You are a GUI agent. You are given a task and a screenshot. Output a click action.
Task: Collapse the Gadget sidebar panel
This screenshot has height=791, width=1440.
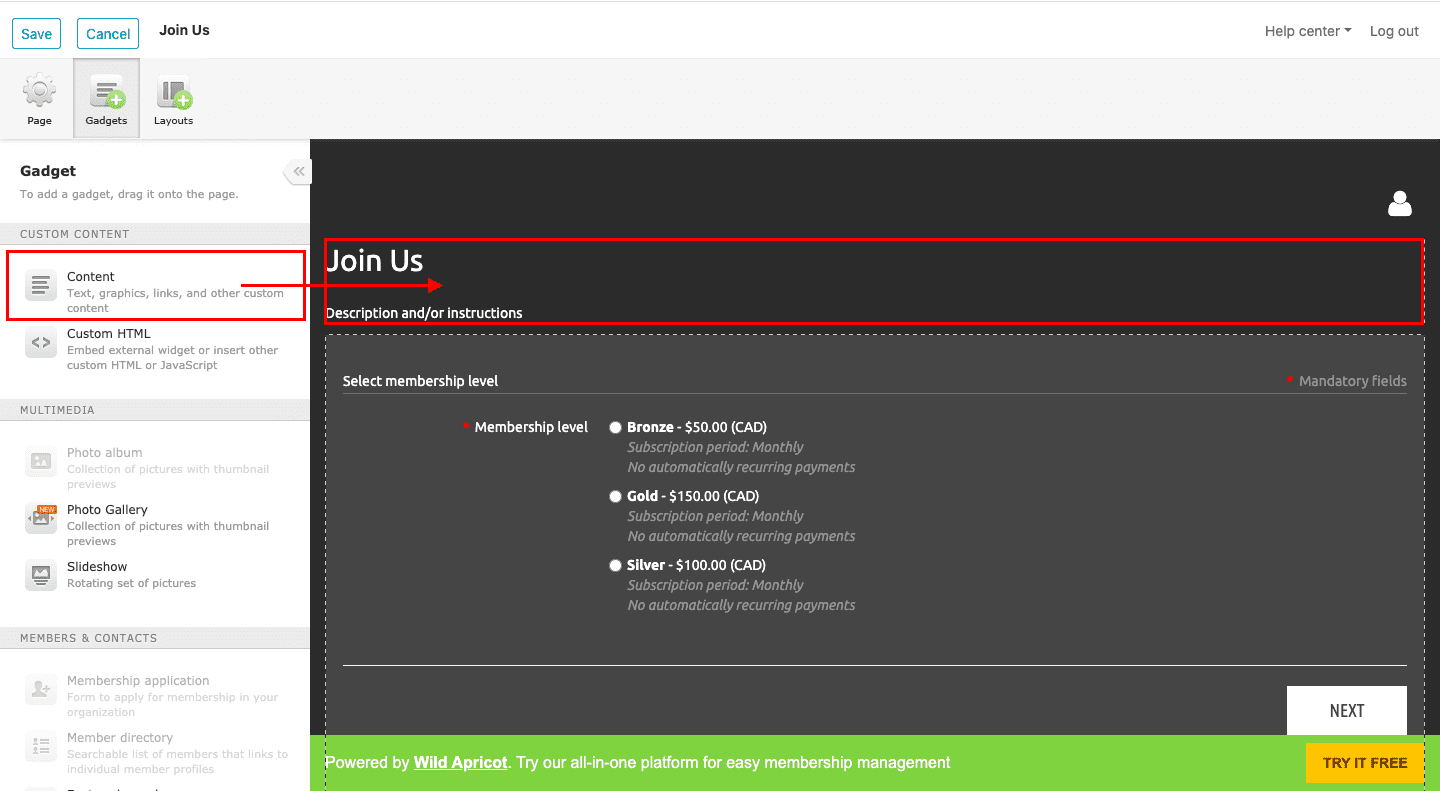point(297,171)
